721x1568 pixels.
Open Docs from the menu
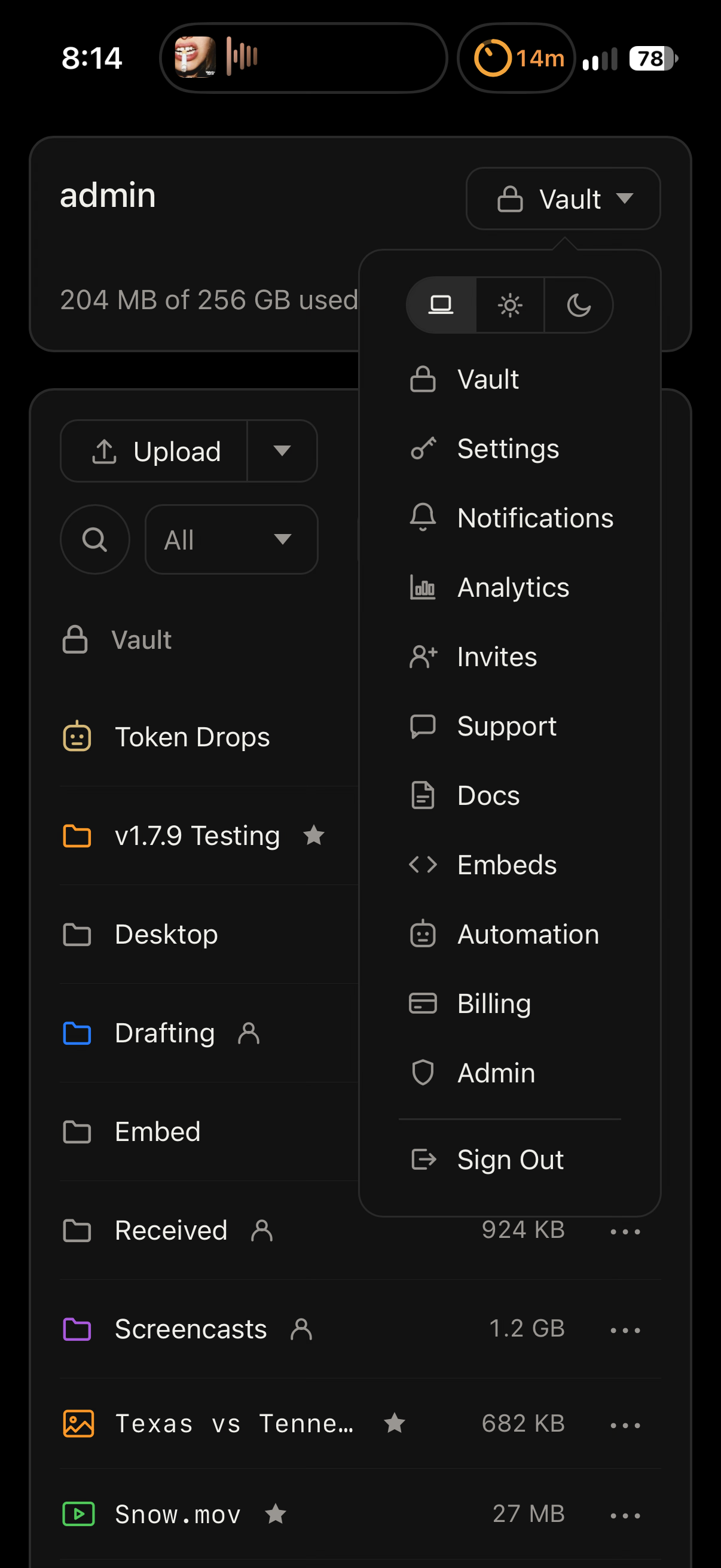(510, 795)
